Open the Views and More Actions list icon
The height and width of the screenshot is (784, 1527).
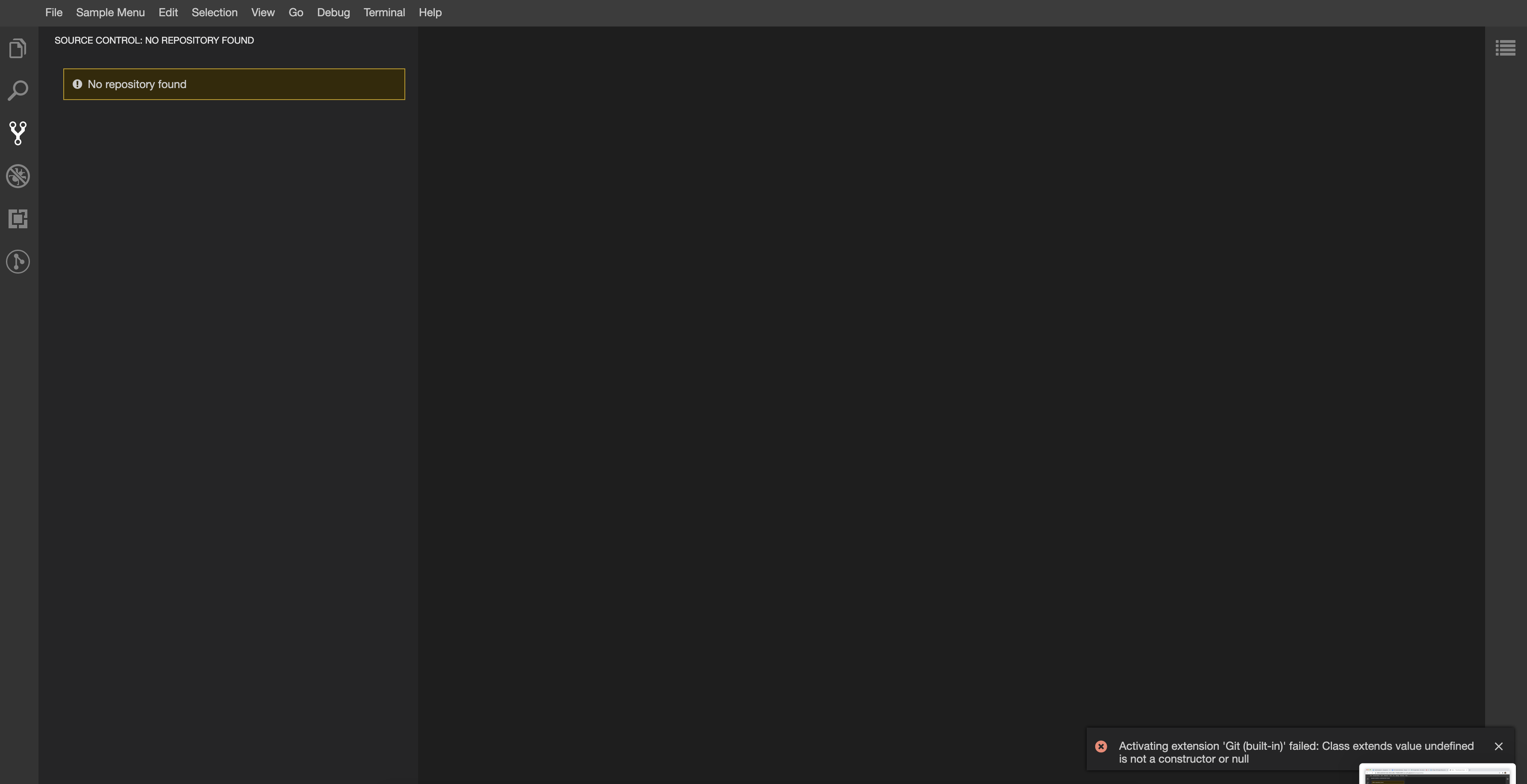pyautogui.click(x=1505, y=47)
